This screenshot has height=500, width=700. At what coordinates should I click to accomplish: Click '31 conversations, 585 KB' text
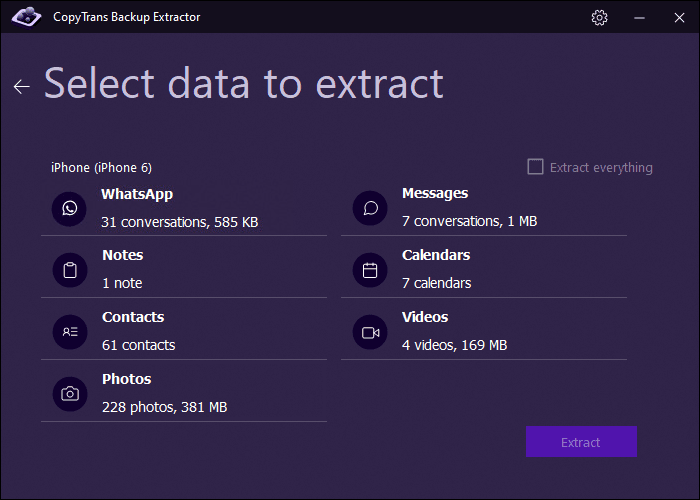point(179,222)
